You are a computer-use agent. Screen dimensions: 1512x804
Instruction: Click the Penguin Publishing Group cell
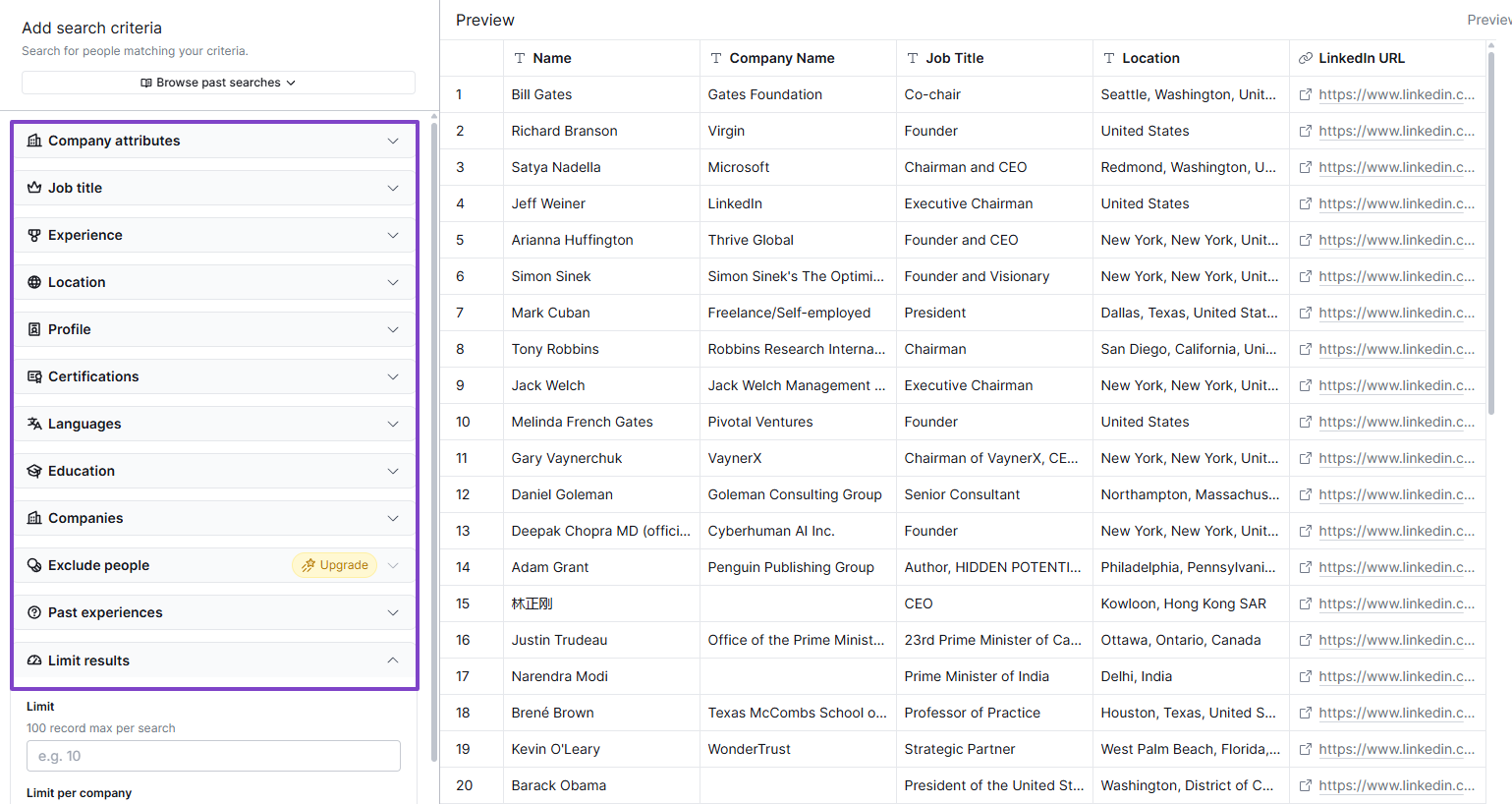click(x=798, y=567)
